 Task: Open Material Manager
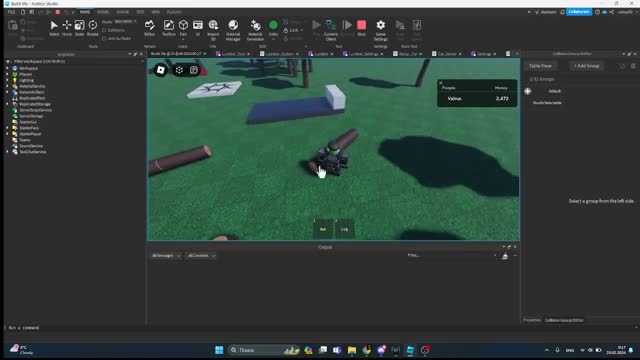[x=233, y=30]
